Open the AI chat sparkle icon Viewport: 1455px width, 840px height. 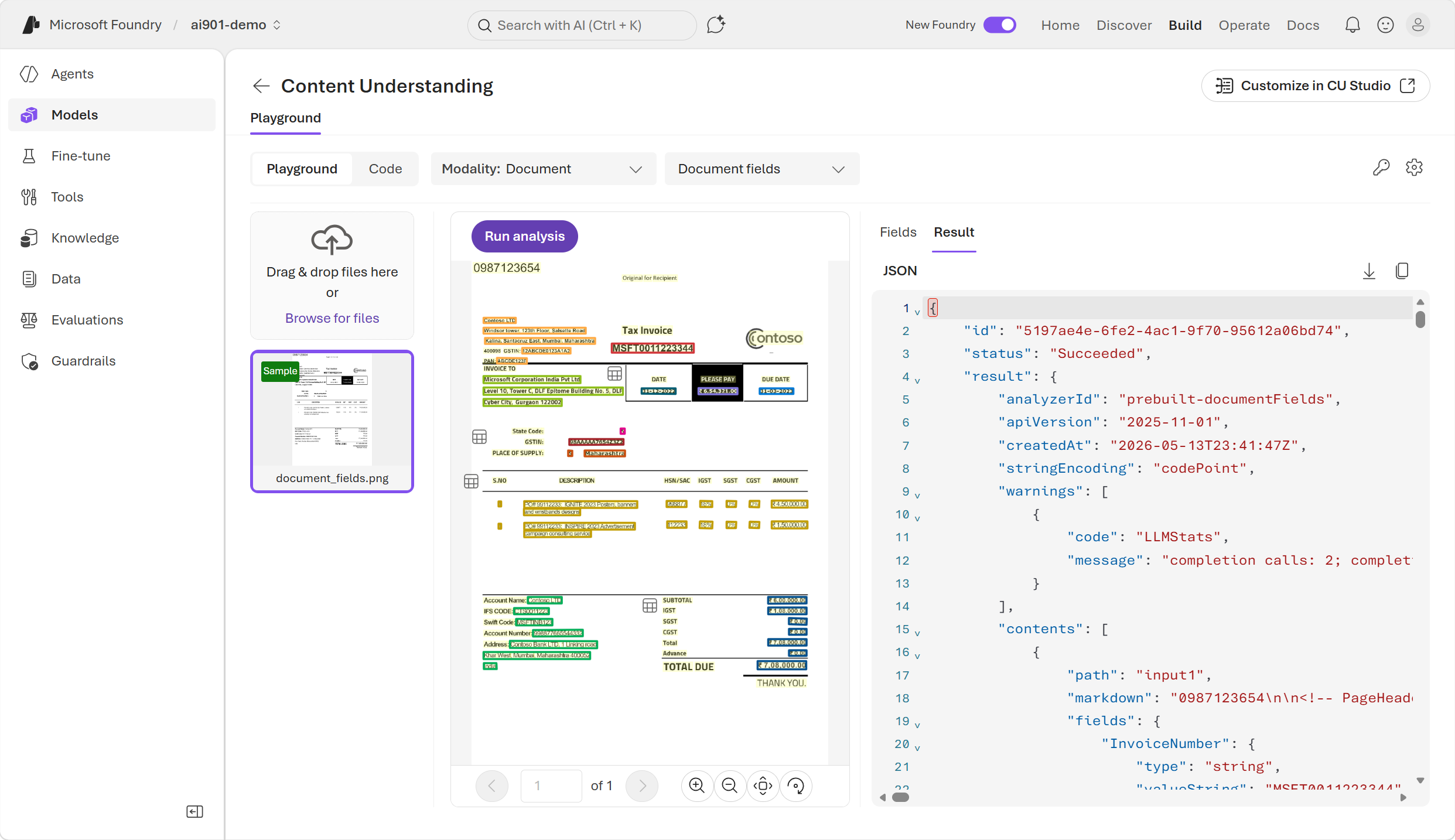tap(716, 25)
